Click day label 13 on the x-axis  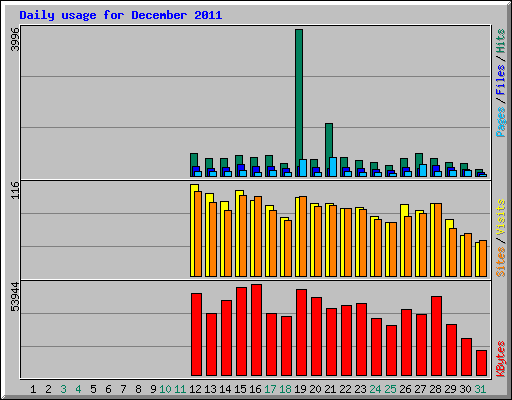pos(210,389)
